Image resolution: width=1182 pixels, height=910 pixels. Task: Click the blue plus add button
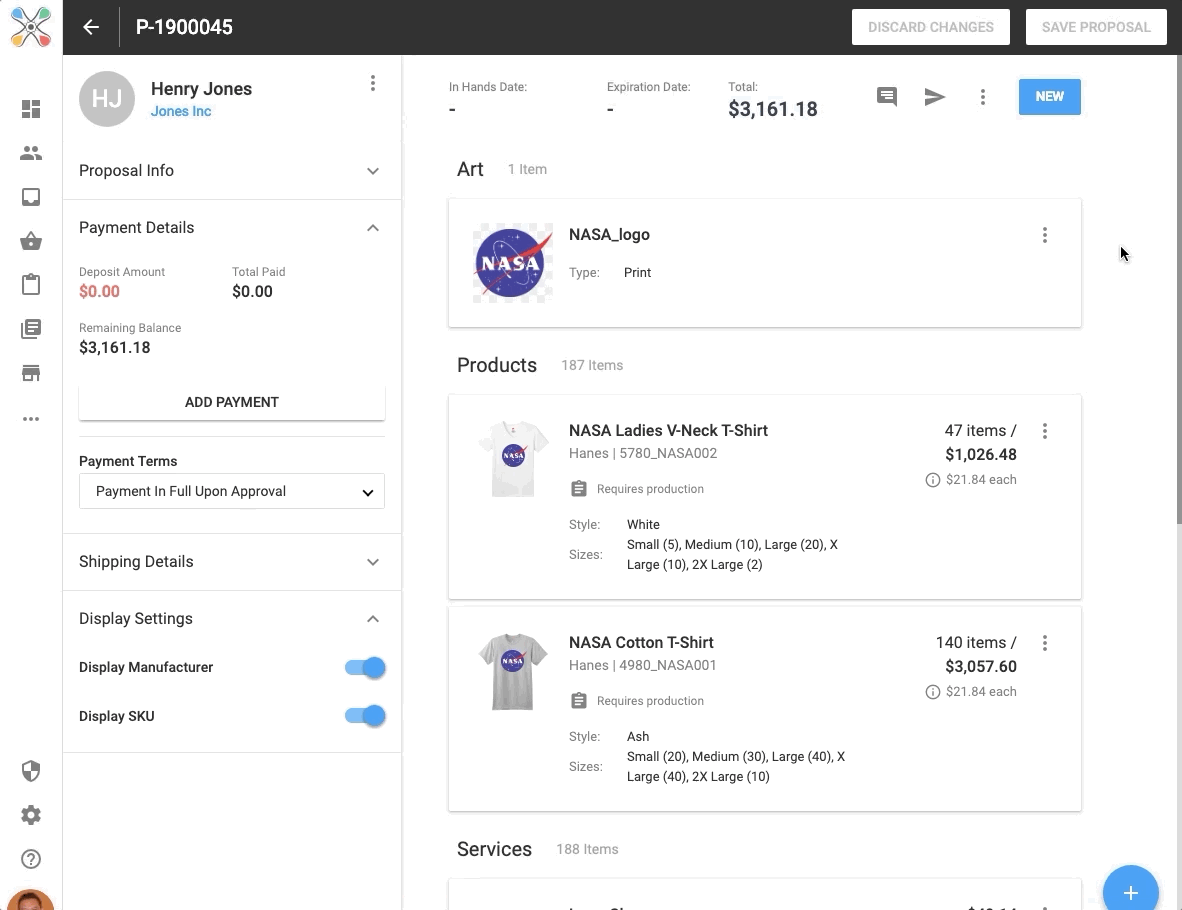[1130, 892]
